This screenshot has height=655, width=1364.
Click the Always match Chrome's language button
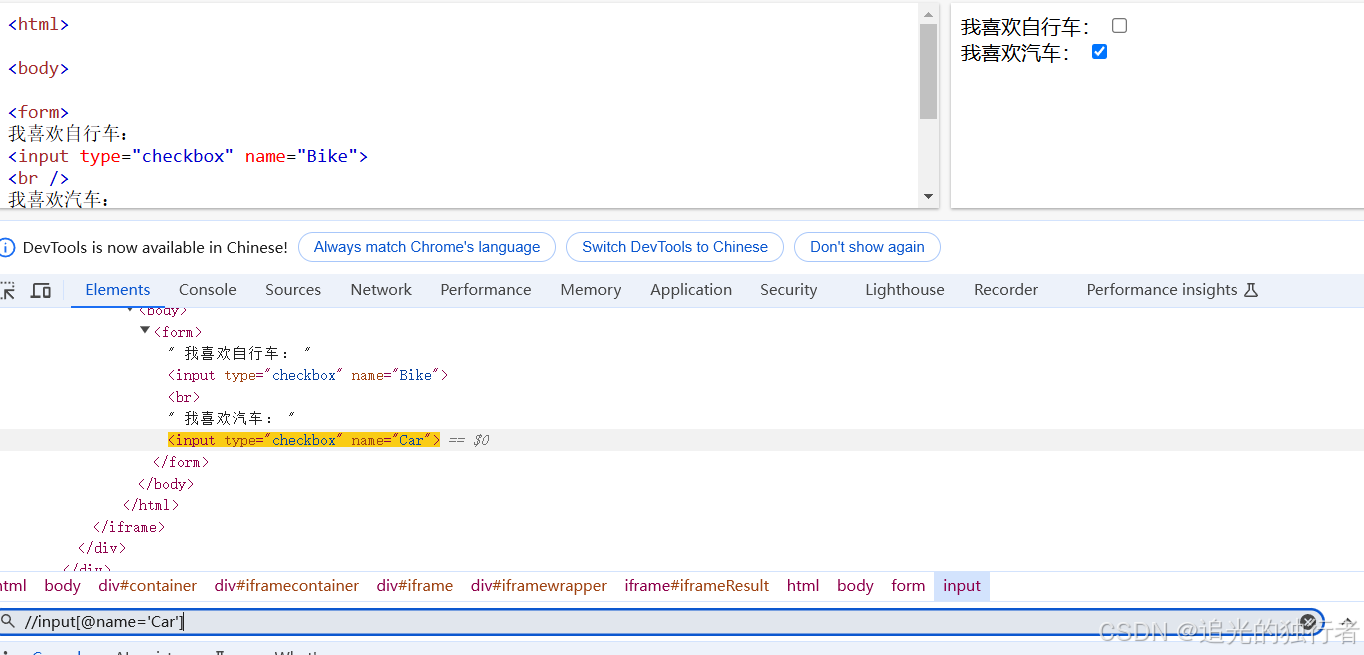pyautogui.click(x=426, y=246)
